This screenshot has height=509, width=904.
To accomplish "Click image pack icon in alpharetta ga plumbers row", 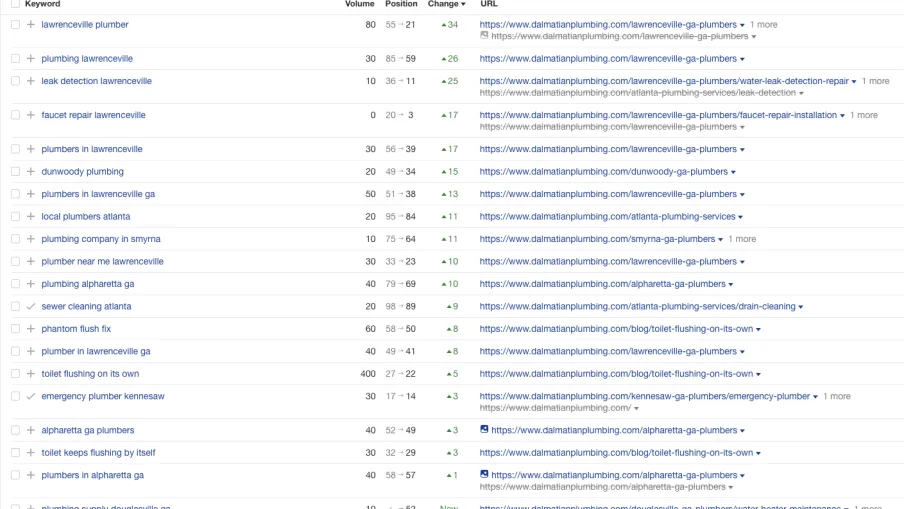I will tap(484, 429).
